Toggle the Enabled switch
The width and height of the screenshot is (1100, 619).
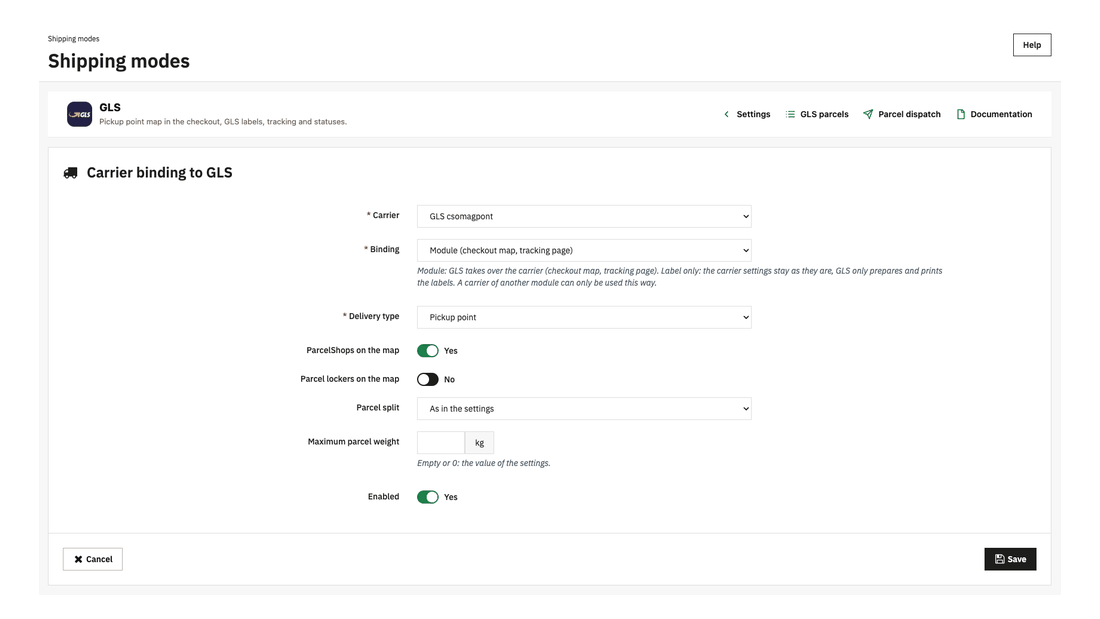pos(427,497)
